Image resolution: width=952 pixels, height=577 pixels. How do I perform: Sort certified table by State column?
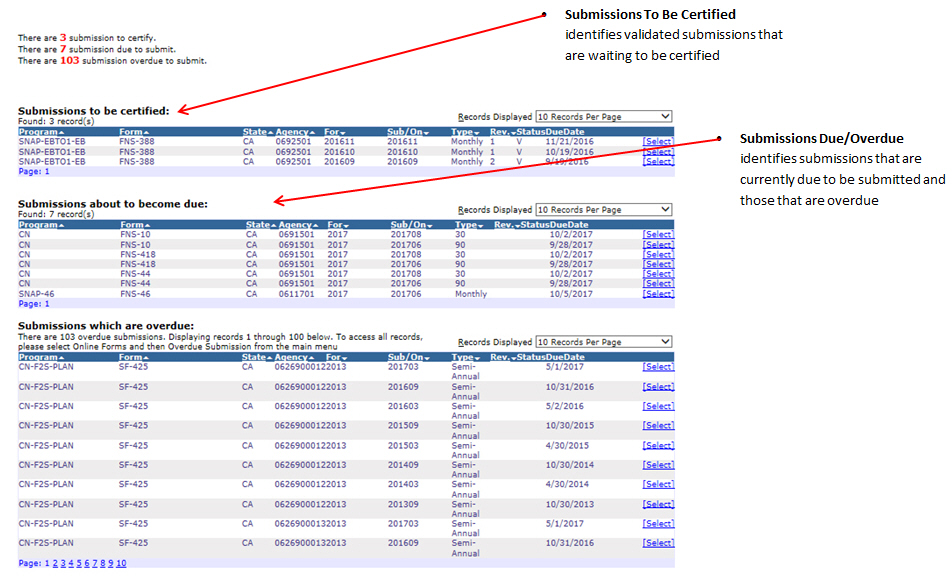[257, 132]
